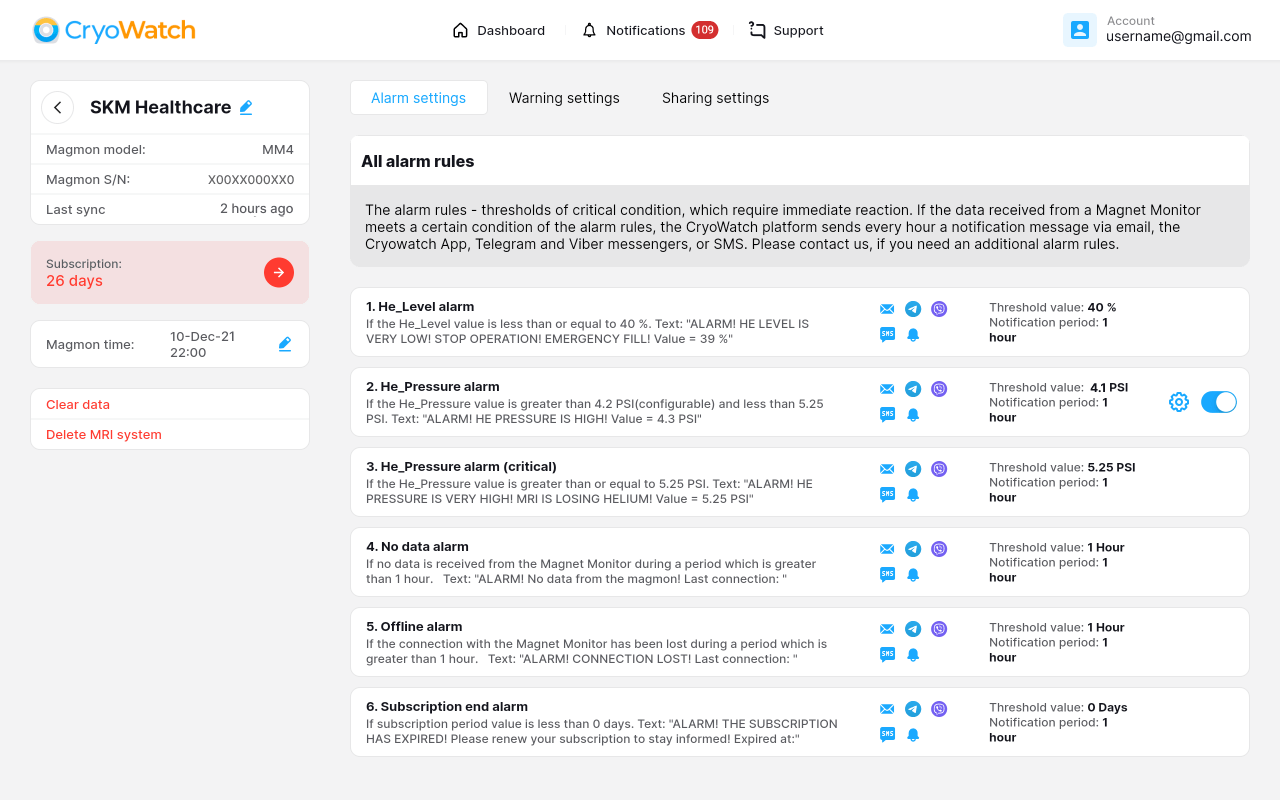Click Delete MRI system
The image size is (1280, 800).
click(x=104, y=434)
